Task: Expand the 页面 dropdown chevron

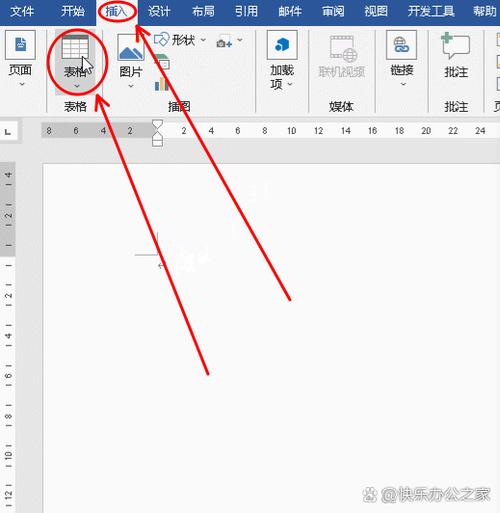Action: coord(22,84)
